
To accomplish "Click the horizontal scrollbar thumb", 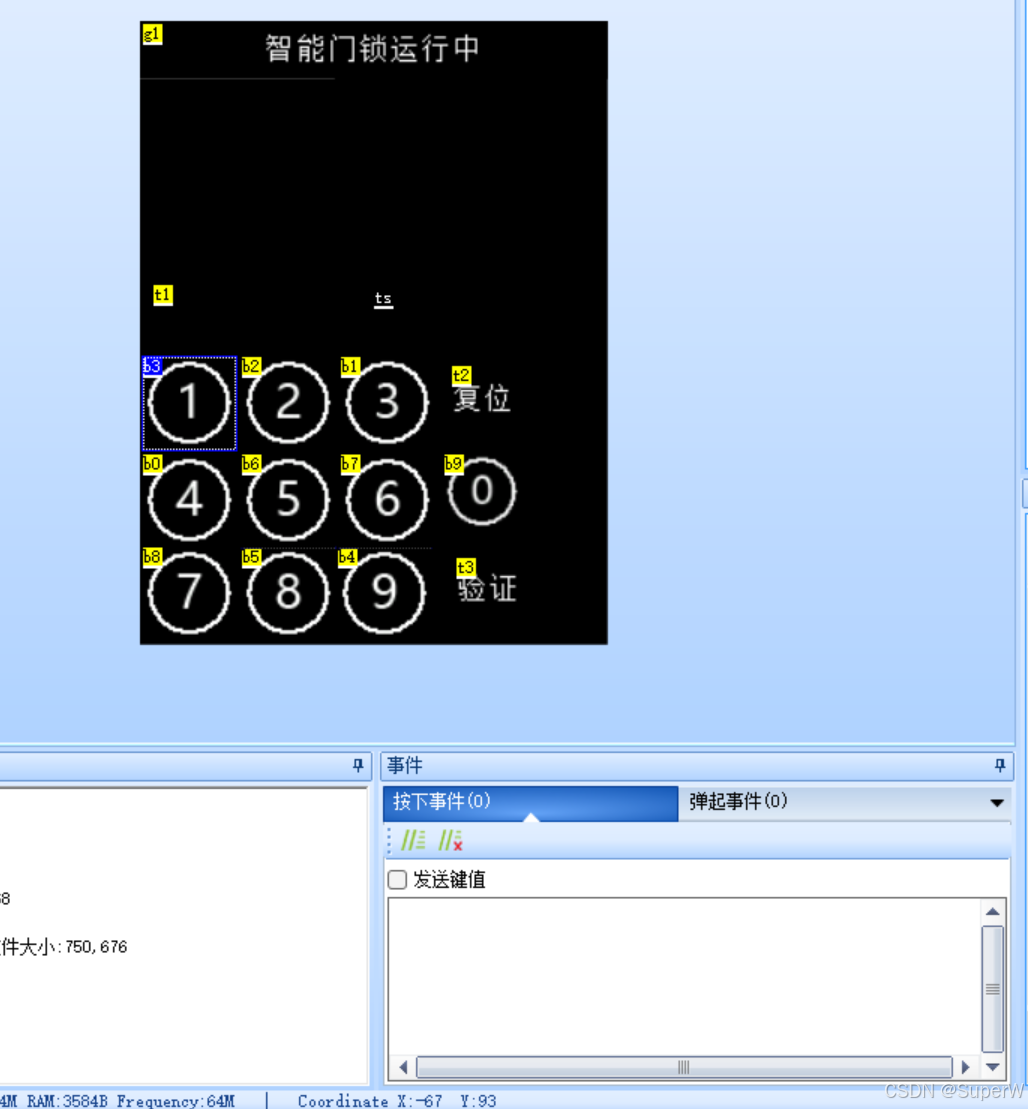I will 684,1067.
